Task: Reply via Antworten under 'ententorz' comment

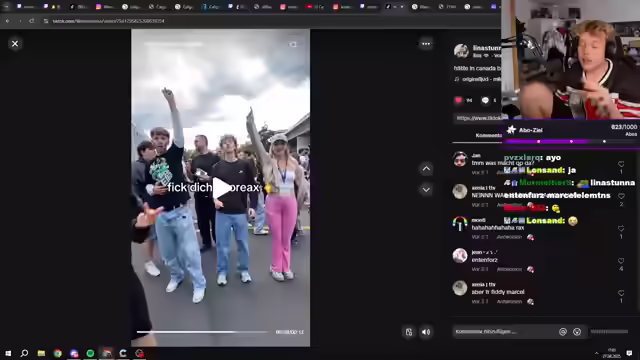Action: click(x=509, y=269)
